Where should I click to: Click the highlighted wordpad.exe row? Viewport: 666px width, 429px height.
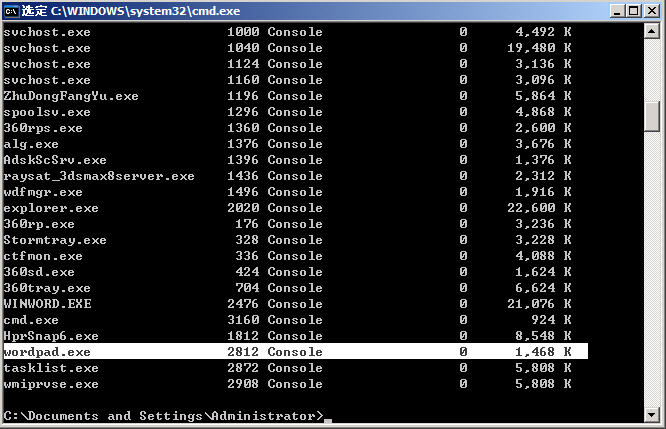295,352
